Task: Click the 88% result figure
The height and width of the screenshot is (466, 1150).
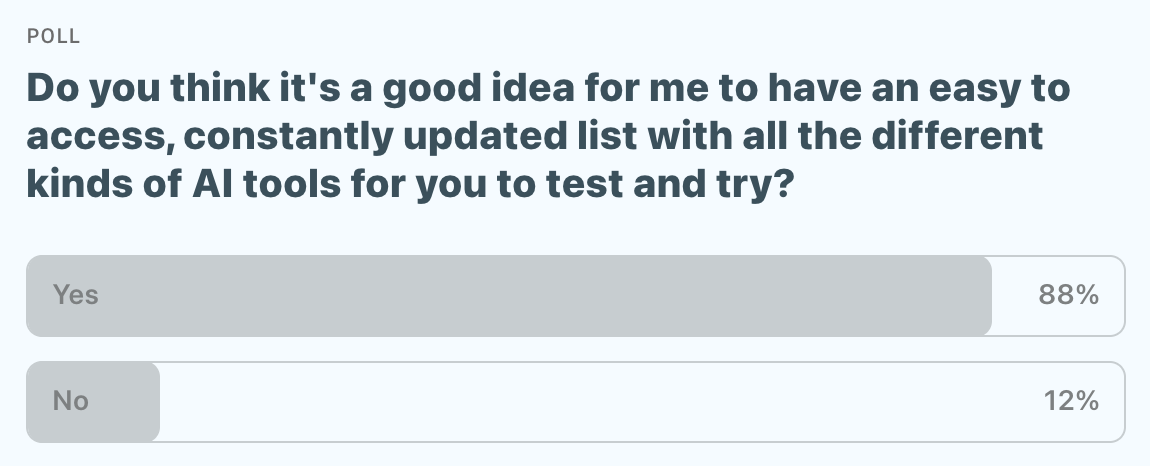Action: click(1070, 295)
